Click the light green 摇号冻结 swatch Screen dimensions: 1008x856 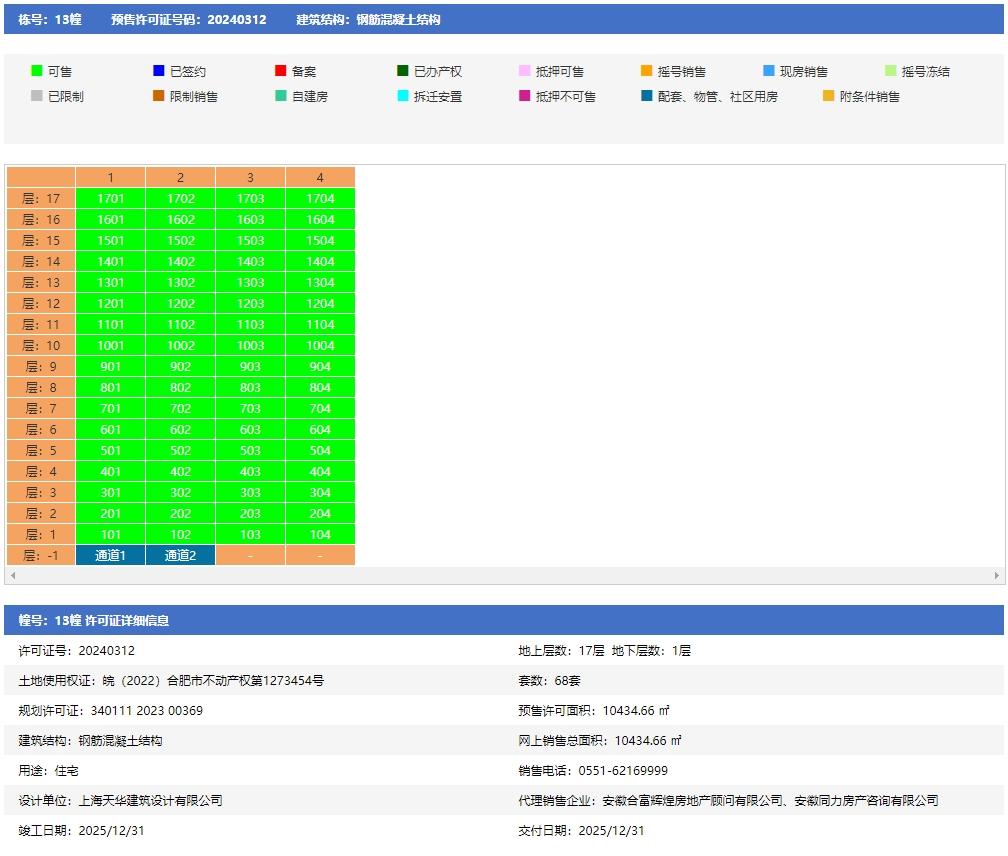(890, 71)
